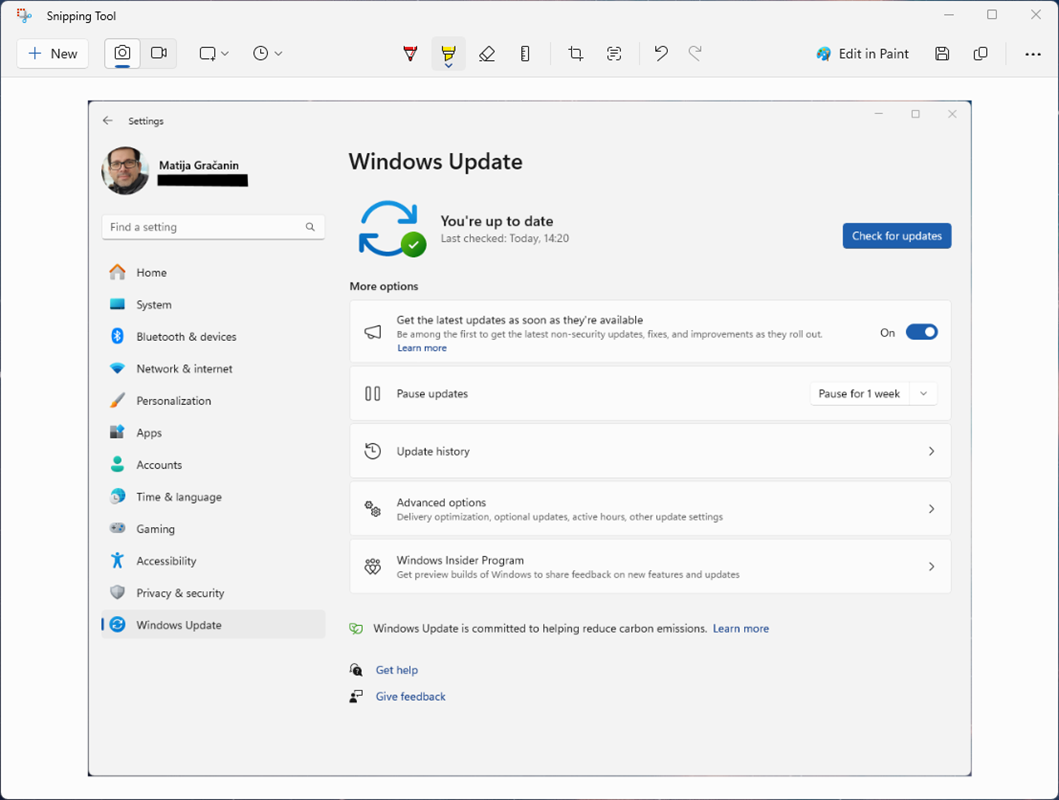Screen dimensions: 1059x800
Task: Click the Accounts sidebar icon
Action: tap(118, 464)
